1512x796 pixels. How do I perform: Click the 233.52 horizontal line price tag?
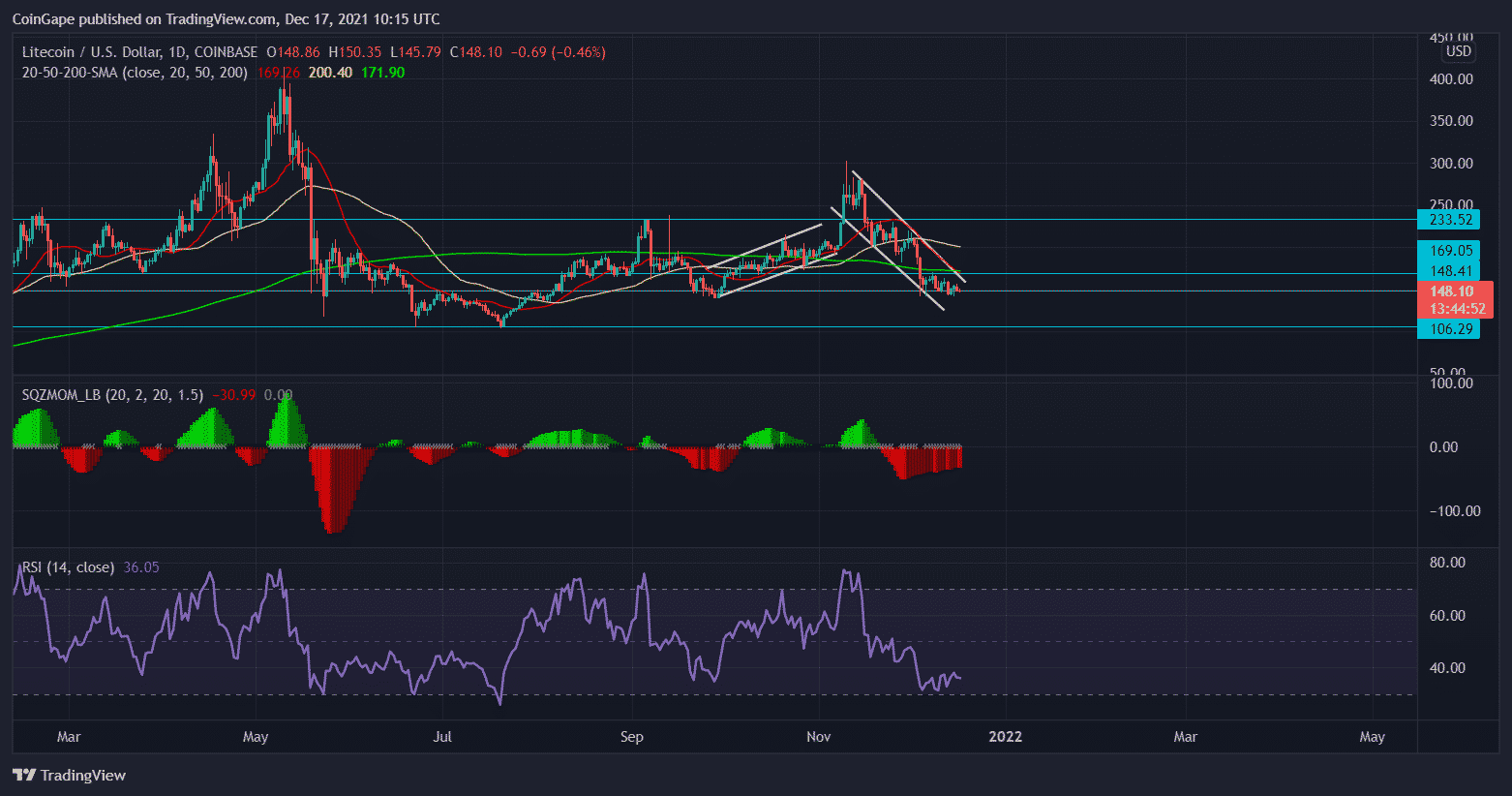[1449, 220]
